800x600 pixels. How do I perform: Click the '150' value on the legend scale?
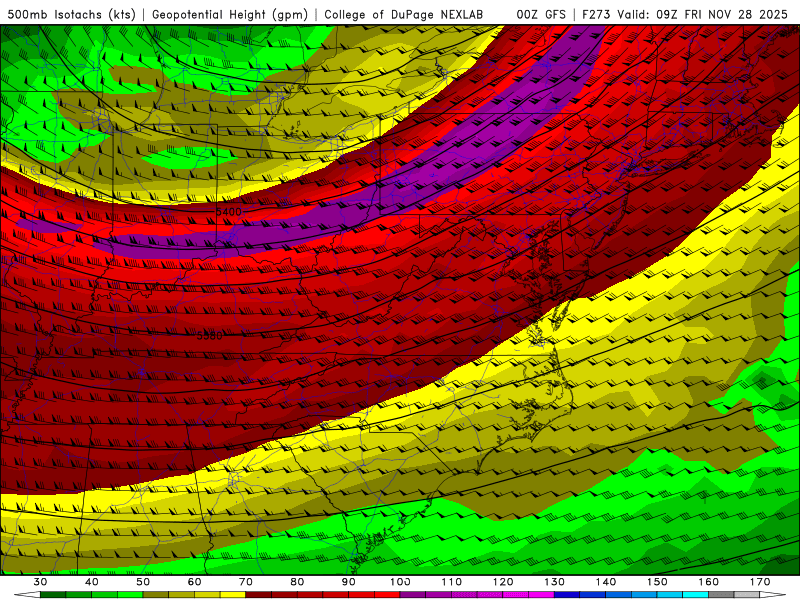(657, 582)
